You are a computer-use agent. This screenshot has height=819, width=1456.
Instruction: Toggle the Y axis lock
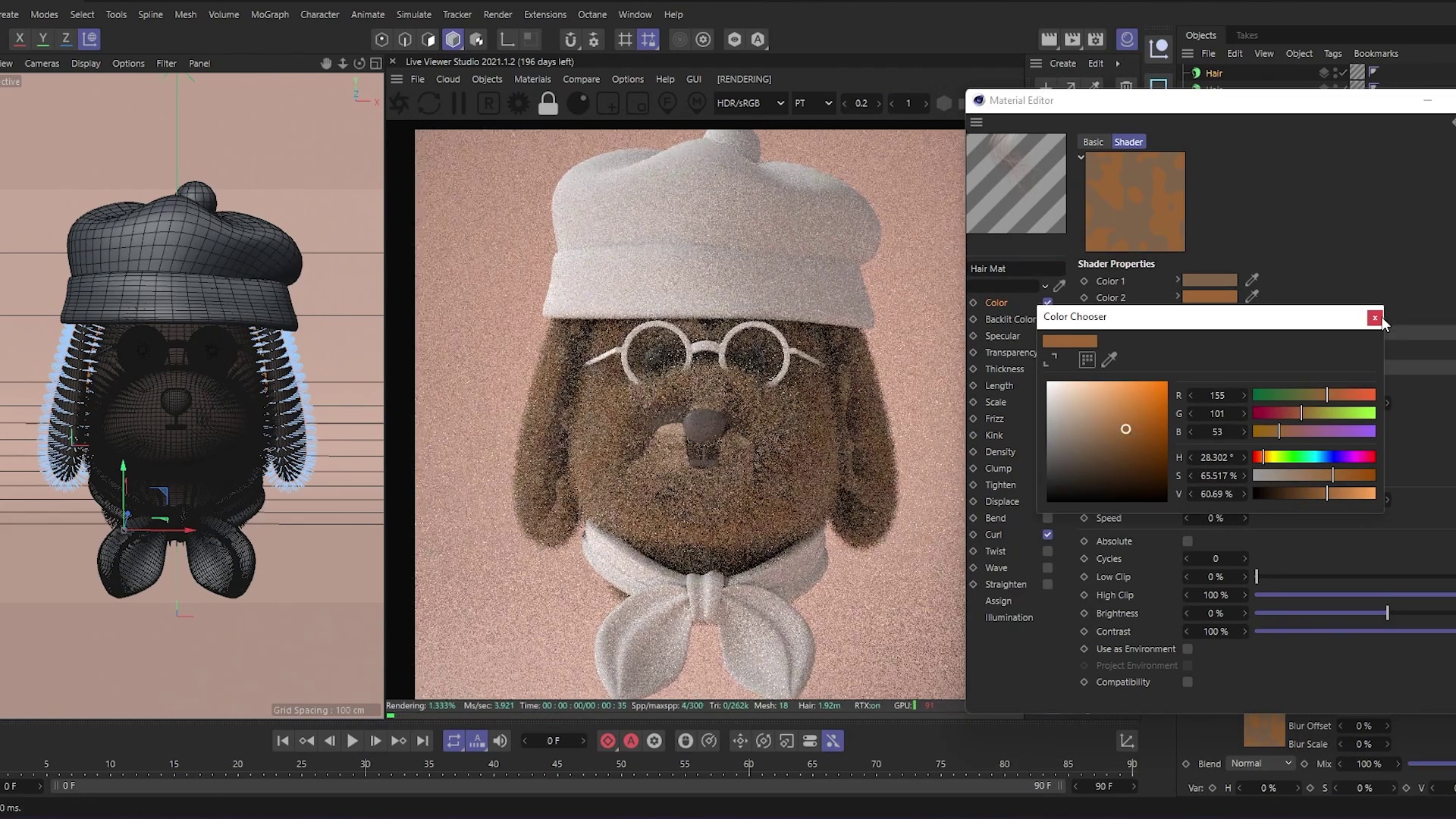43,39
